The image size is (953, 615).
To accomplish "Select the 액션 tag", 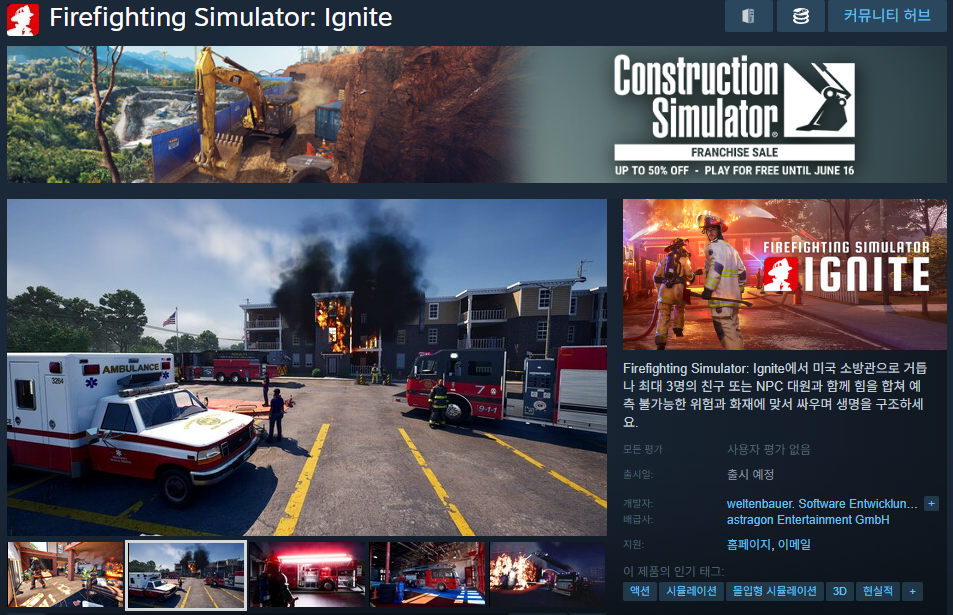I will 640,591.
